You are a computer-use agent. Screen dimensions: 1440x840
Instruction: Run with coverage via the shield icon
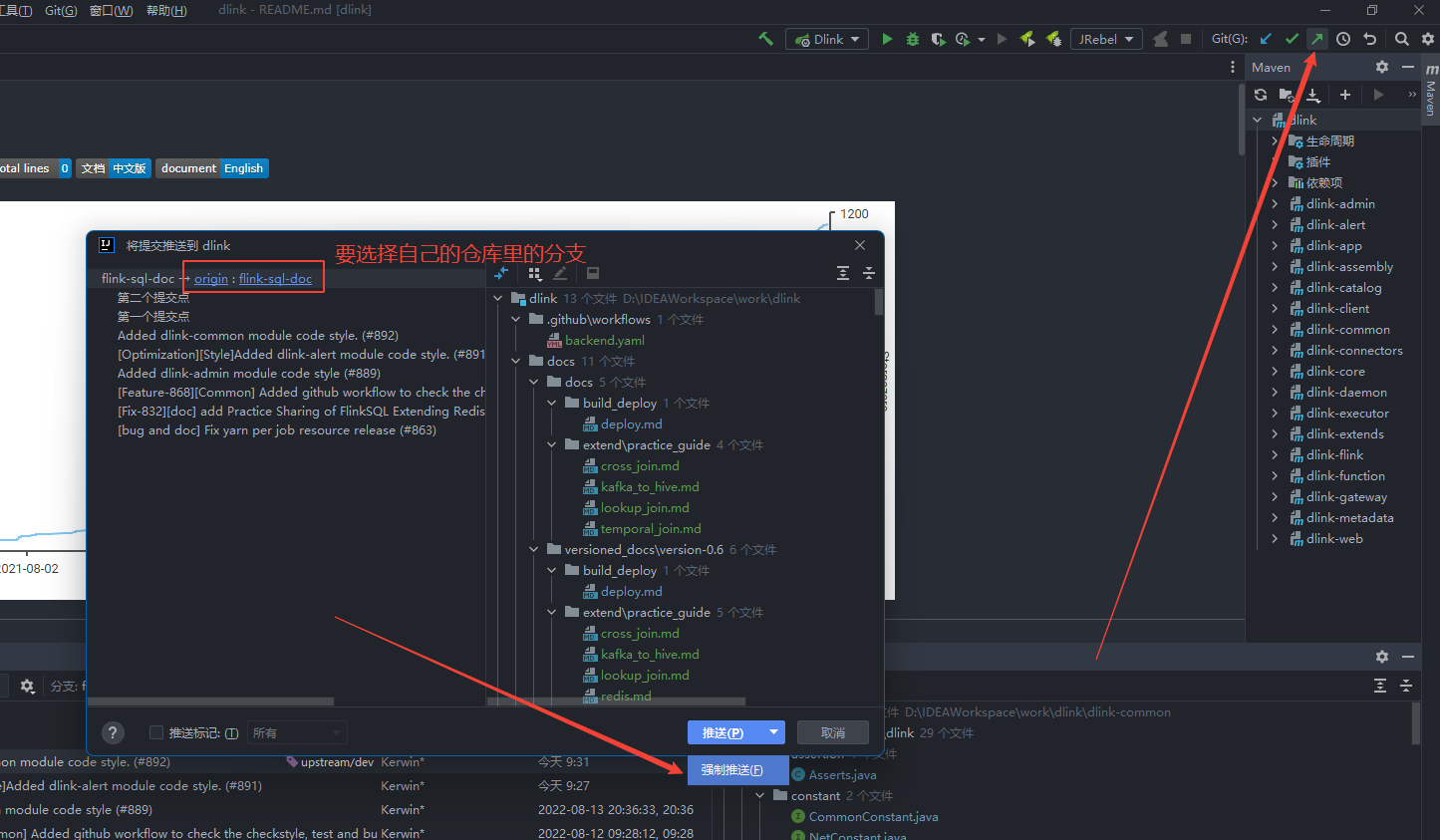(938, 39)
